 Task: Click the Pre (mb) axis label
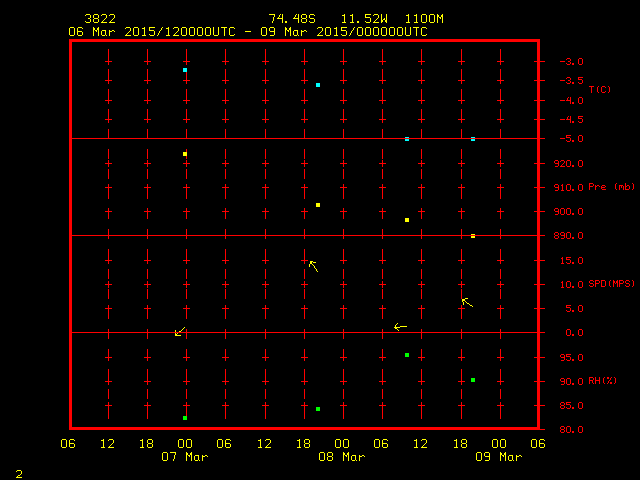point(611,187)
